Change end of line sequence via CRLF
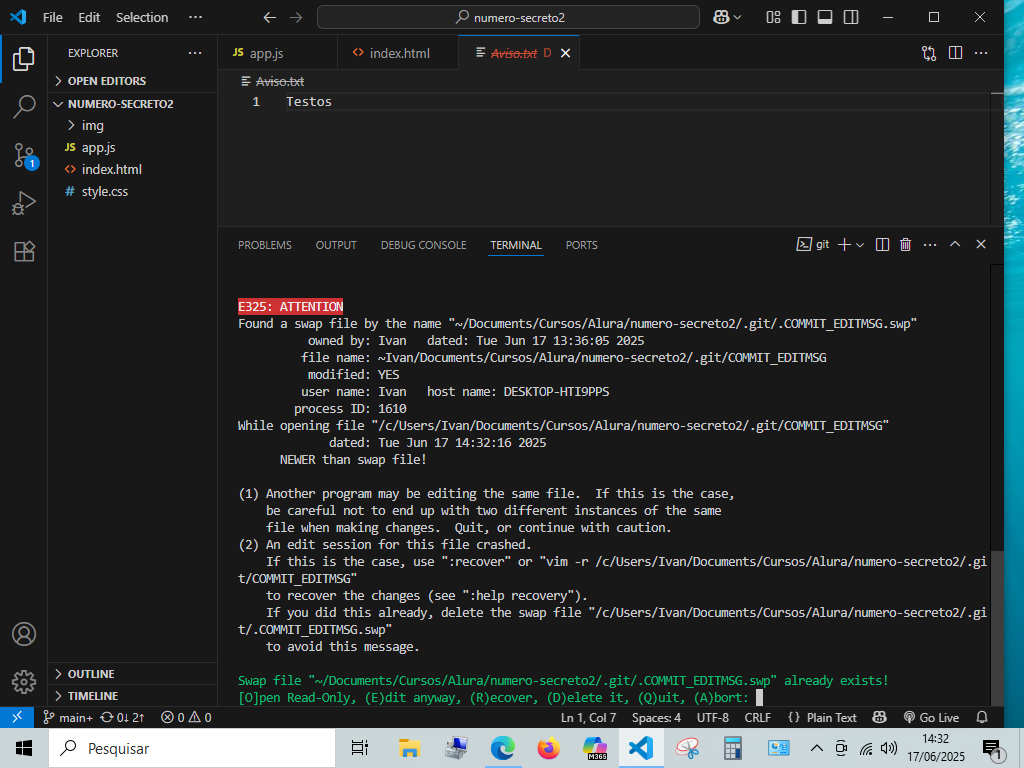 point(758,717)
